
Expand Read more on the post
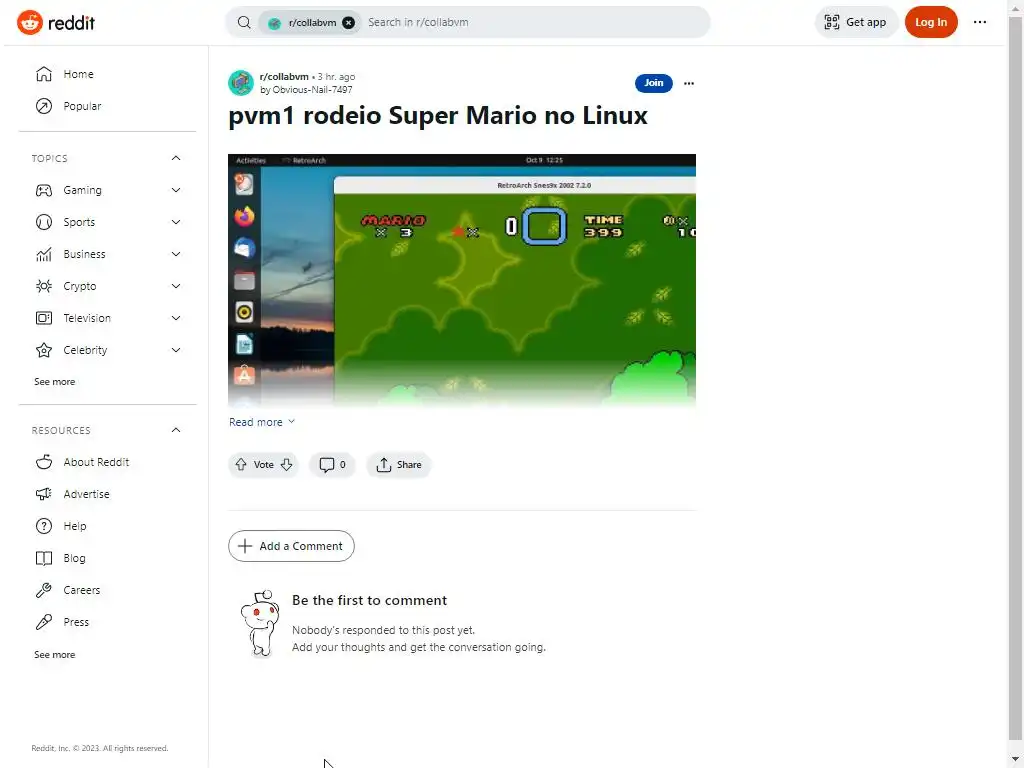tap(262, 422)
